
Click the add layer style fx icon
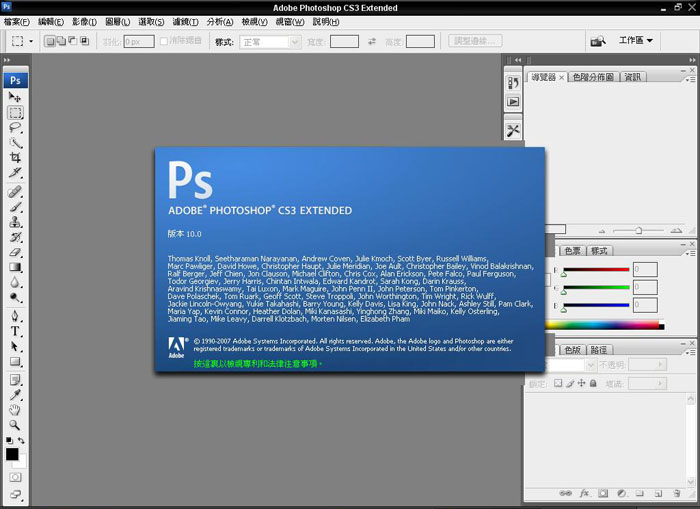point(584,493)
